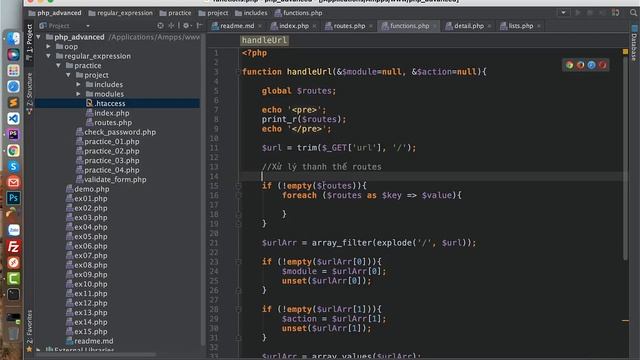Collapse the regular_expression folder
The width and height of the screenshot is (640, 360).
click(x=49, y=56)
